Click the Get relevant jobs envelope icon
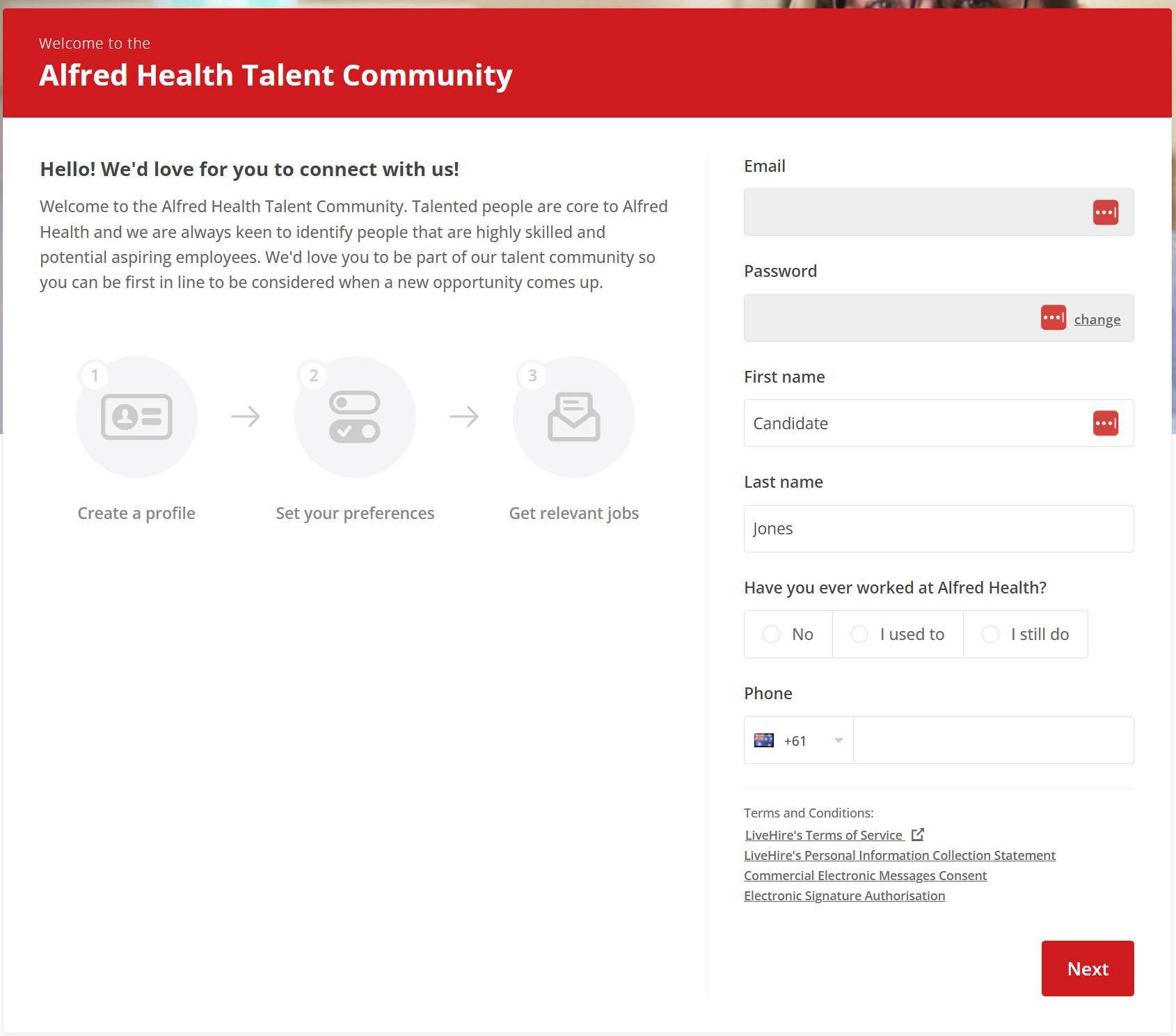 click(x=573, y=417)
